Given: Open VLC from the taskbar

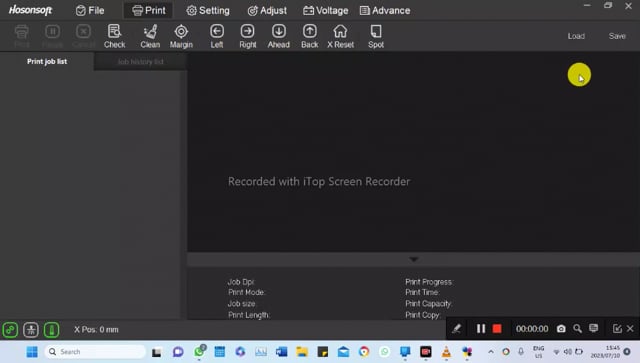Looking at the screenshot, I should point(447,352).
